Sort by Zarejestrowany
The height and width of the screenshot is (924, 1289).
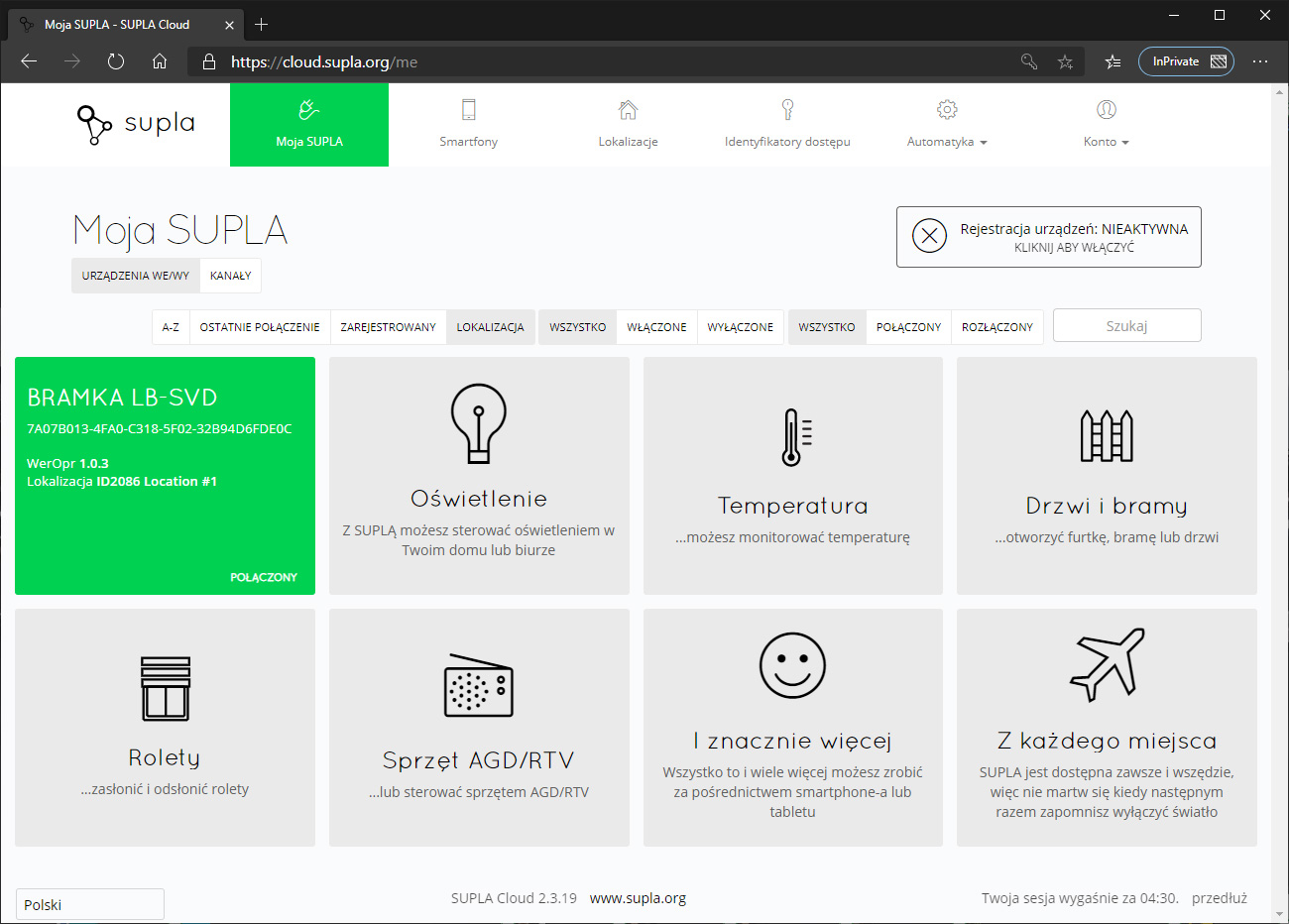pyautogui.click(x=388, y=327)
